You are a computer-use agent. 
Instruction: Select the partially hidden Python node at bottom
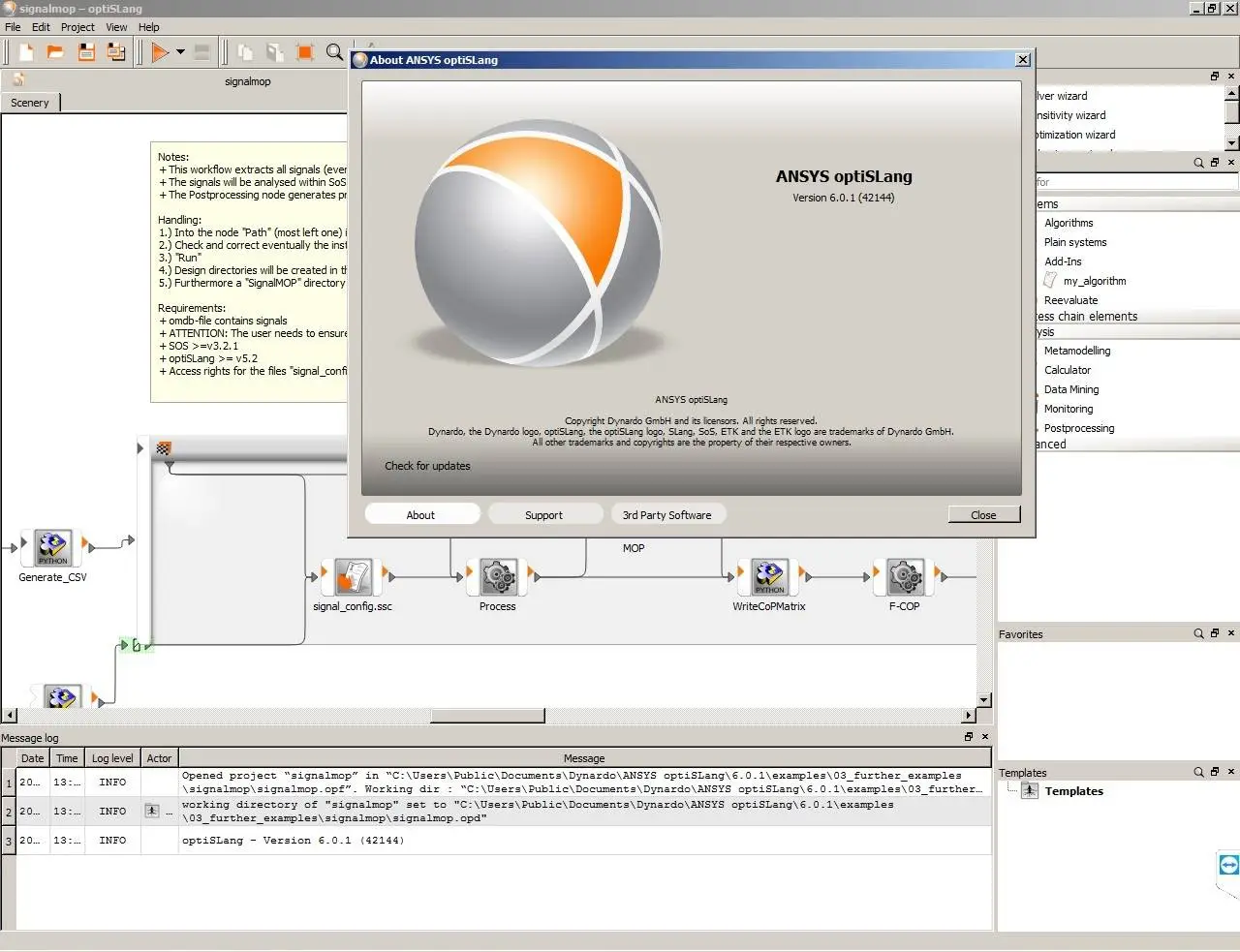(62, 696)
